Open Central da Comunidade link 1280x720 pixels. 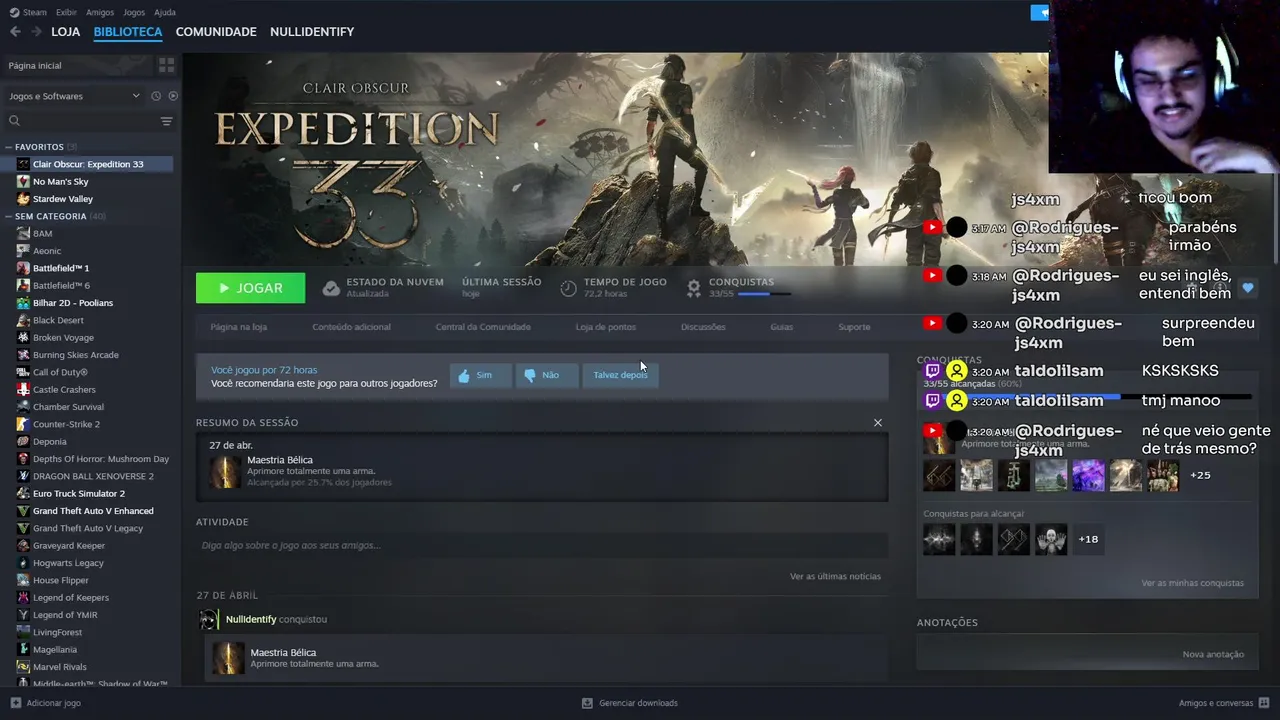483,327
